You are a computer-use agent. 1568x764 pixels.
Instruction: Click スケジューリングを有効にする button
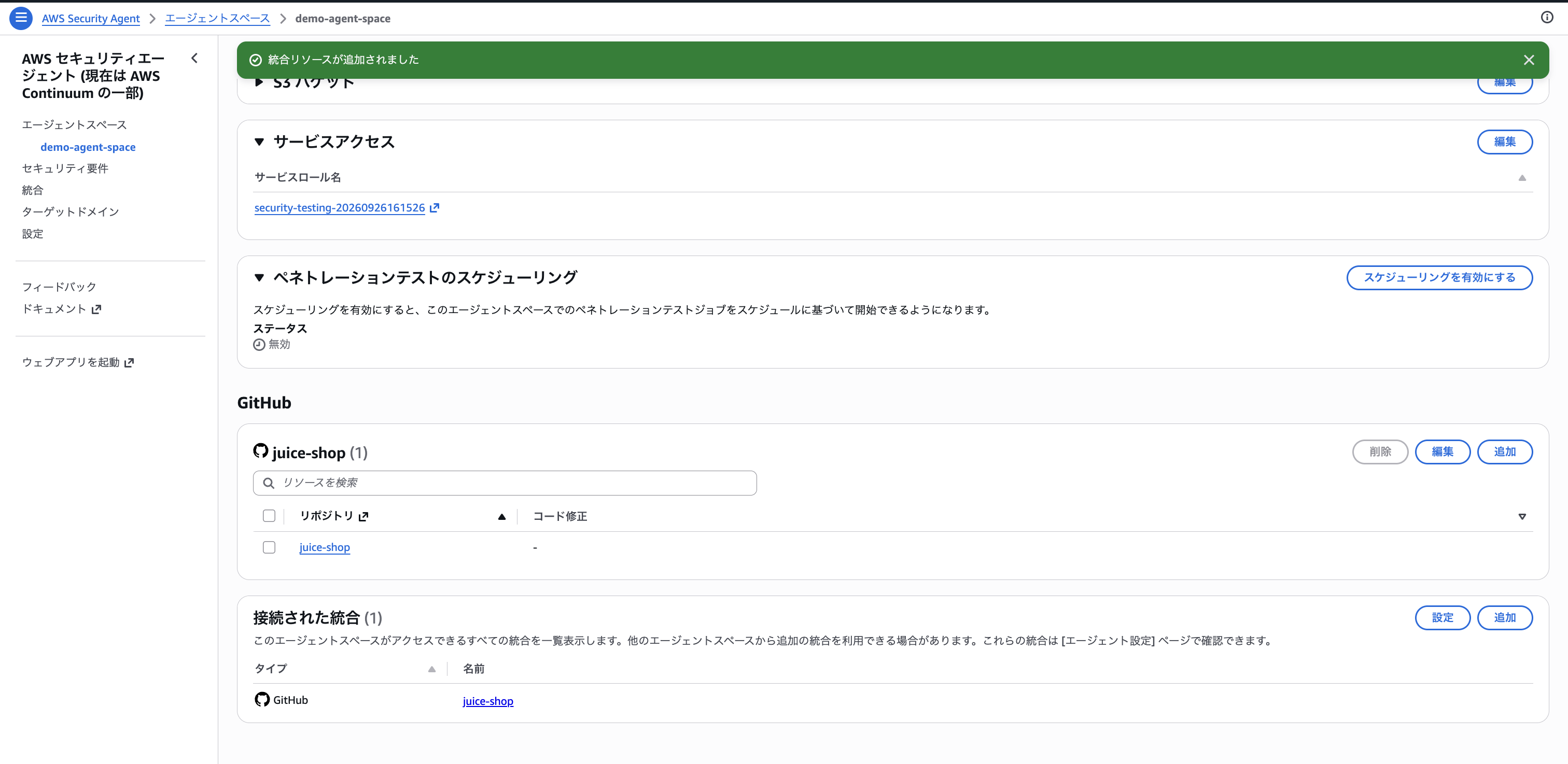(1439, 278)
